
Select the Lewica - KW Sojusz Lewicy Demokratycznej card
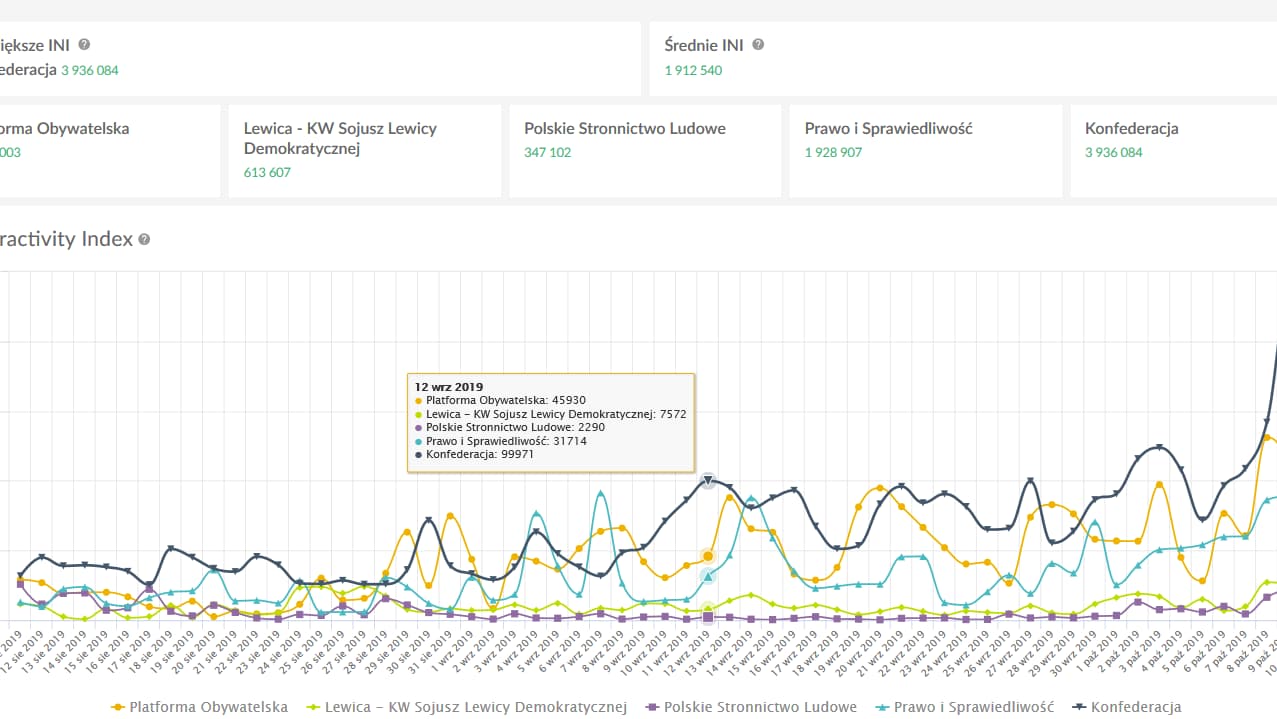coord(365,151)
